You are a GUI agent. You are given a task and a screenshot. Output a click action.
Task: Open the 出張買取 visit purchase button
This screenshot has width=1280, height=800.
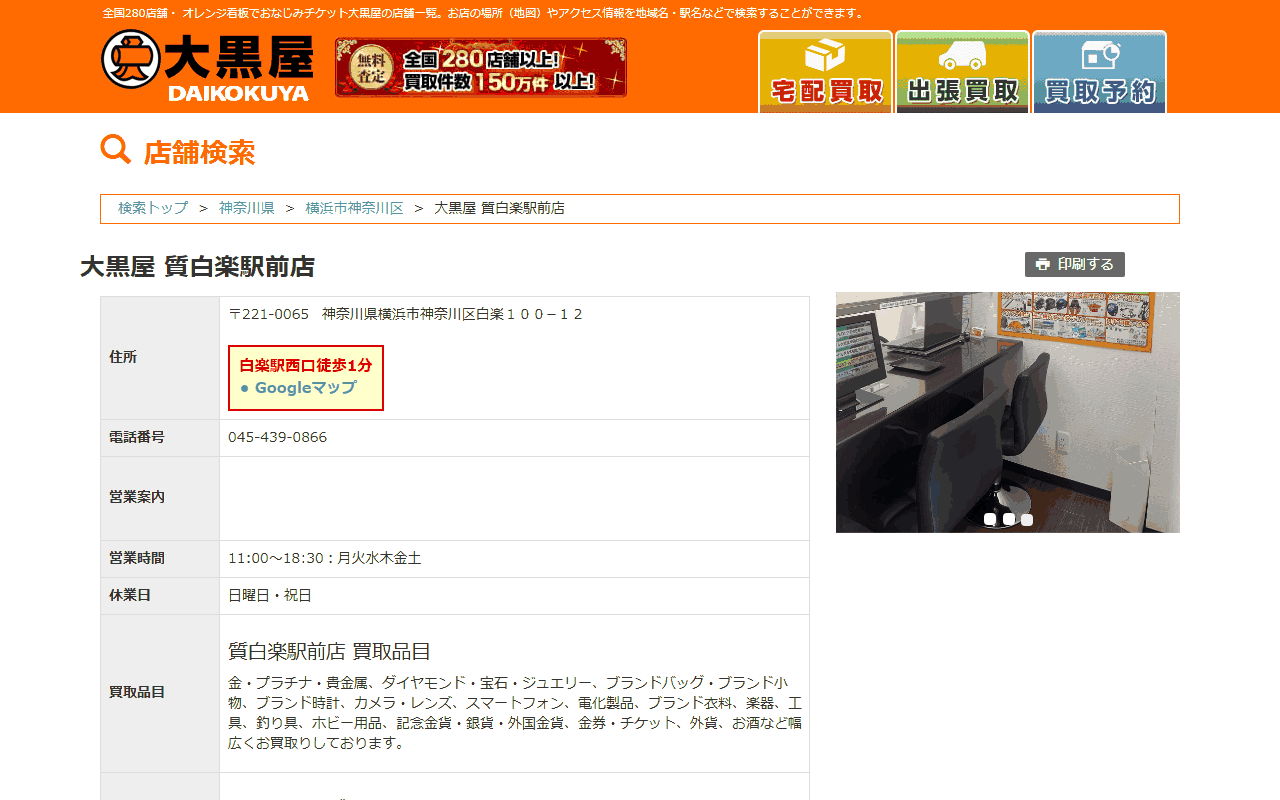pos(962,72)
